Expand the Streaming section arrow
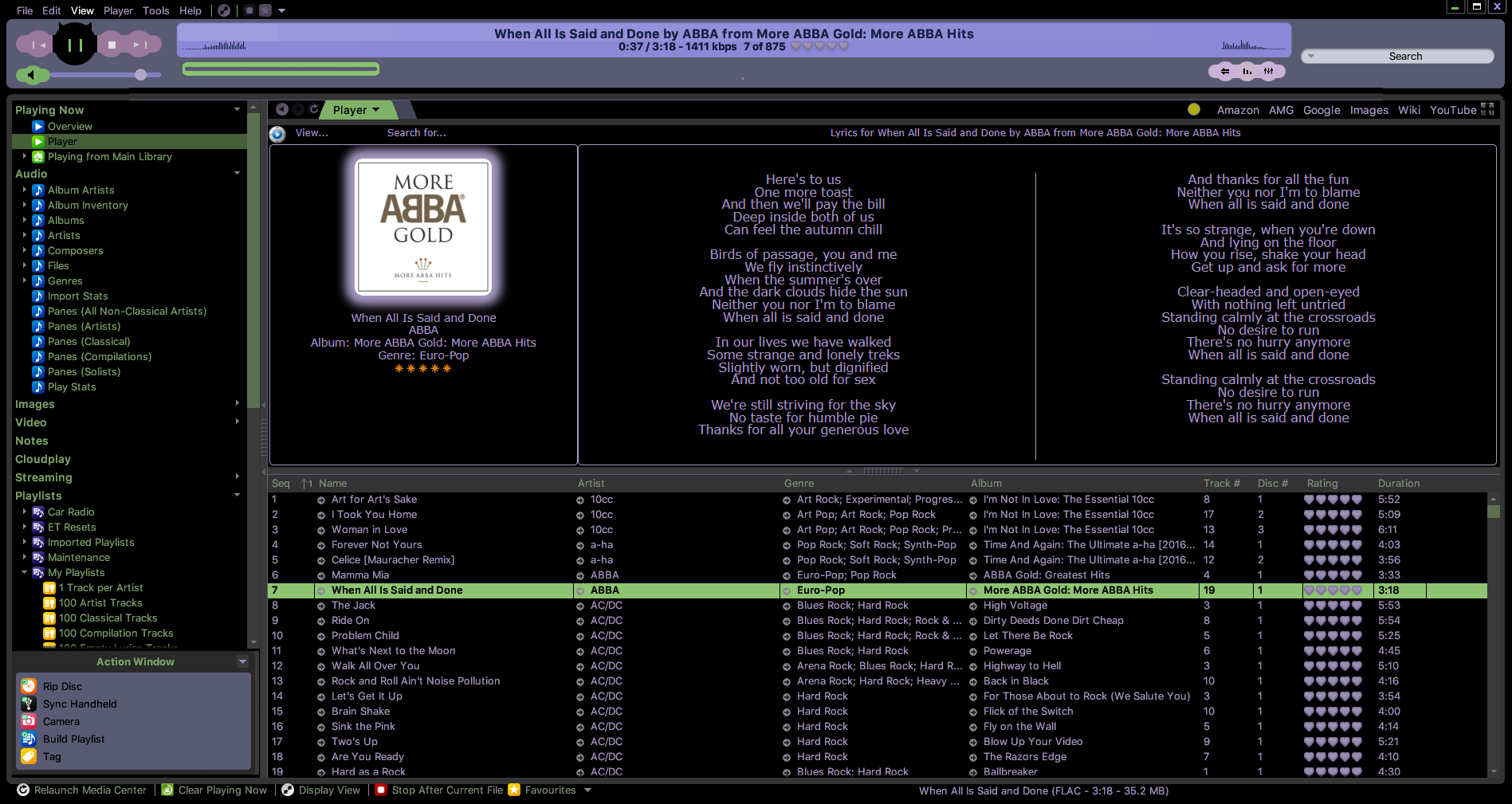 [x=237, y=477]
